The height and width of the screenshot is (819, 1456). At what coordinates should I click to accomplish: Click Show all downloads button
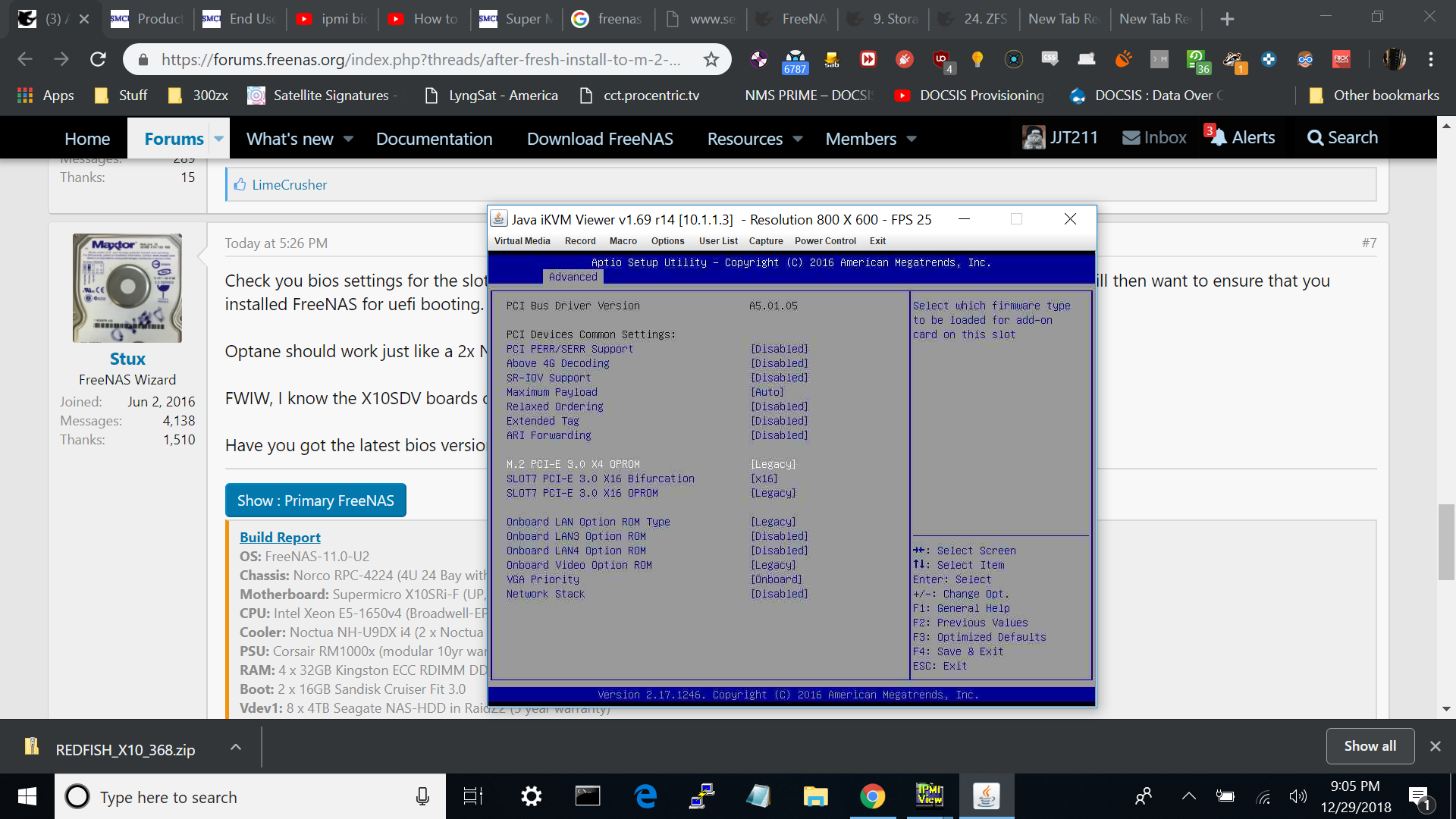1370,746
